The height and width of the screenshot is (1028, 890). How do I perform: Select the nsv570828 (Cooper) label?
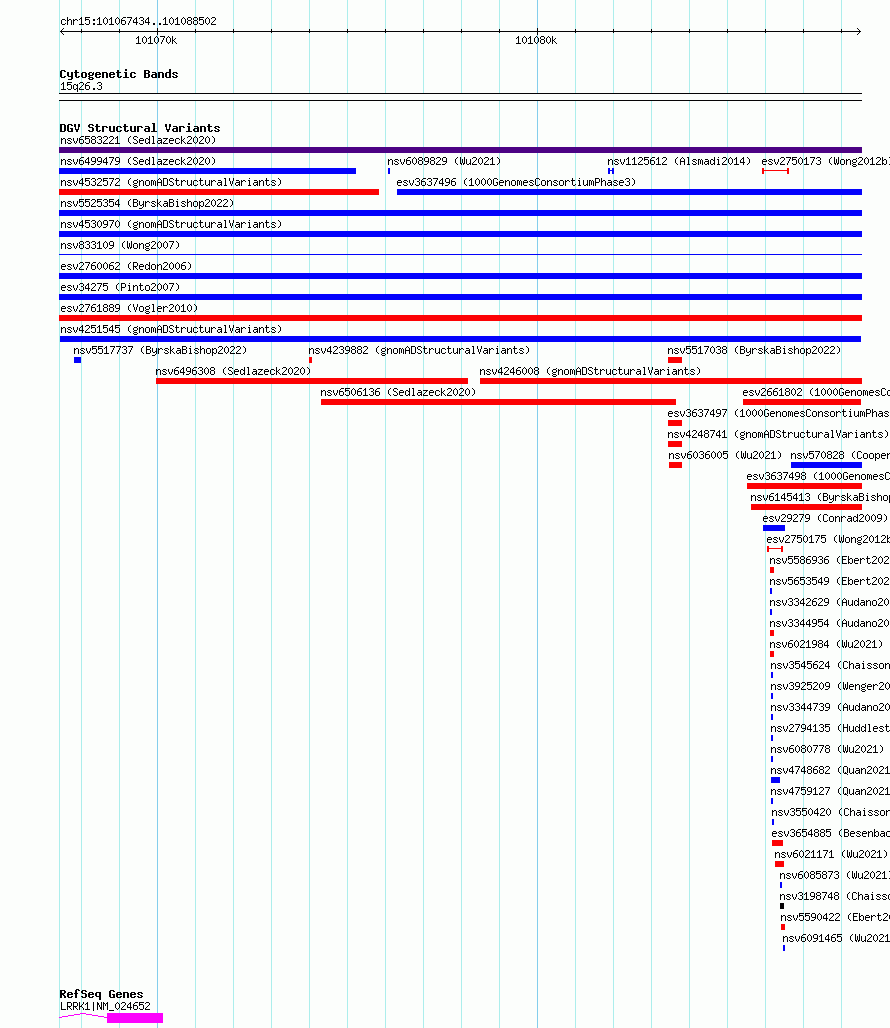[840, 455]
